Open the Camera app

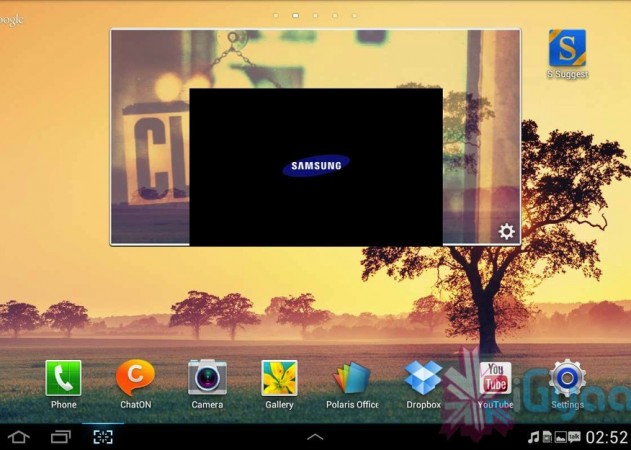pyautogui.click(x=207, y=378)
